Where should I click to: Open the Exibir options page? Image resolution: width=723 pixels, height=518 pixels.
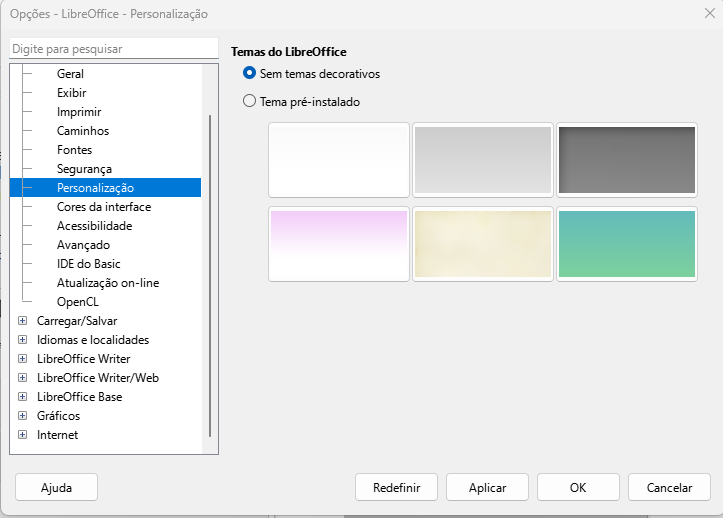pyautogui.click(x=71, y=93)
